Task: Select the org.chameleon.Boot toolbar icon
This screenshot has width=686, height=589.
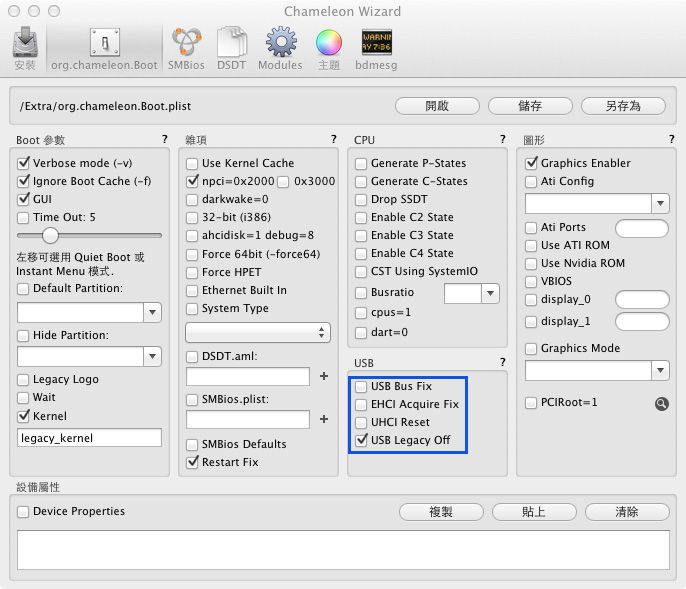Action: 104,48
